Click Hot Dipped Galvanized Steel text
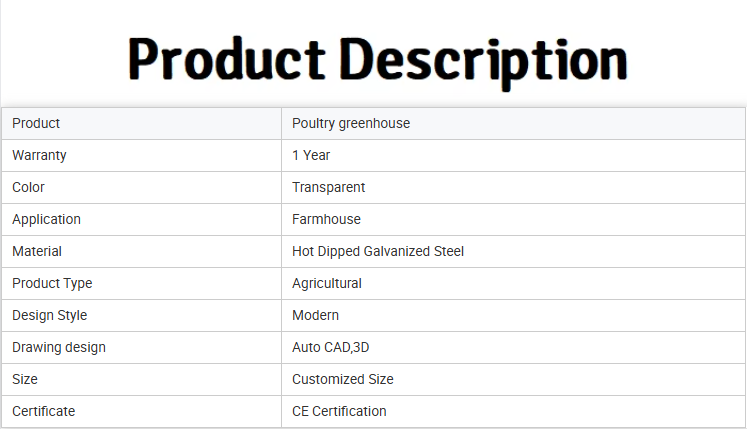Screen dimensions: 747x429 378,251
